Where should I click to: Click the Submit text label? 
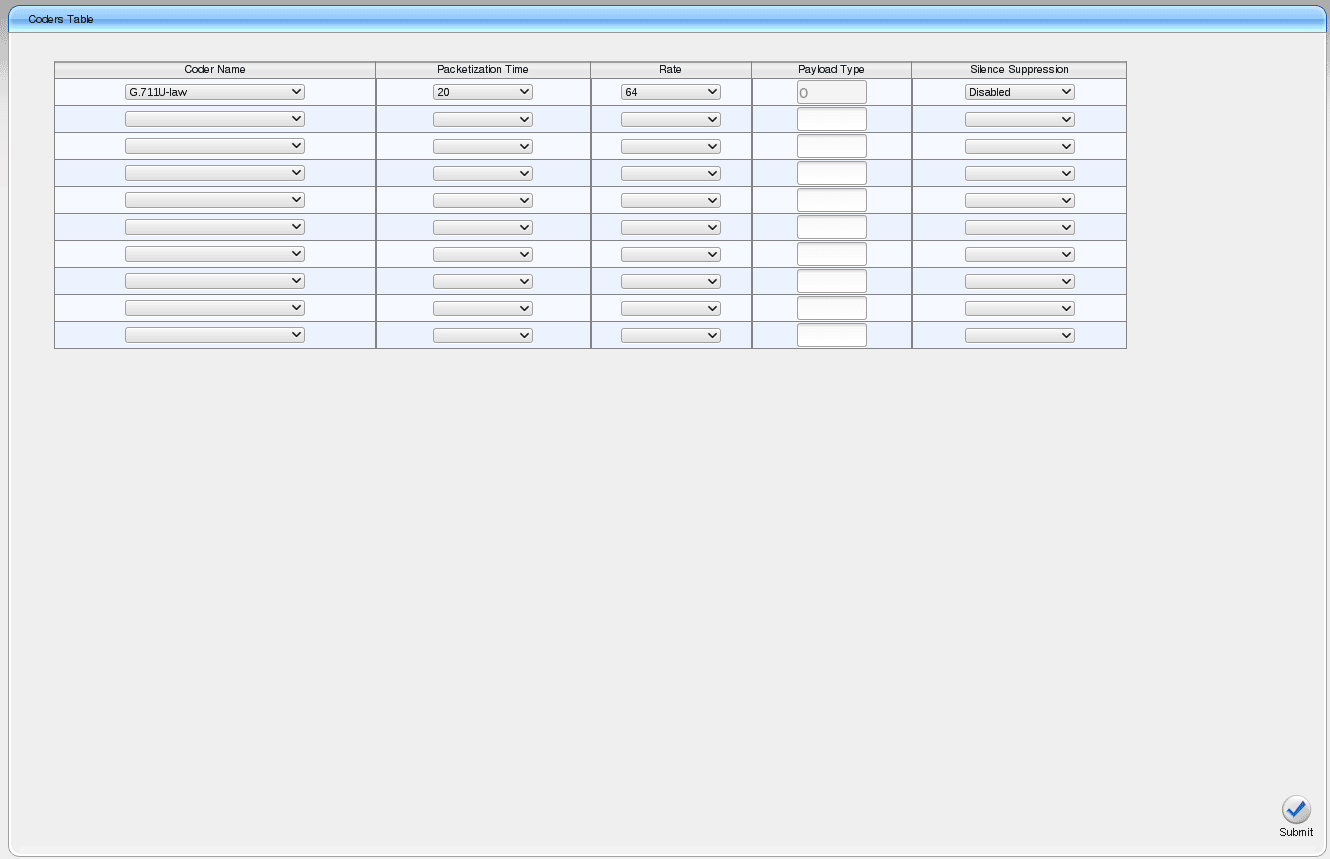coord(1296,832)
